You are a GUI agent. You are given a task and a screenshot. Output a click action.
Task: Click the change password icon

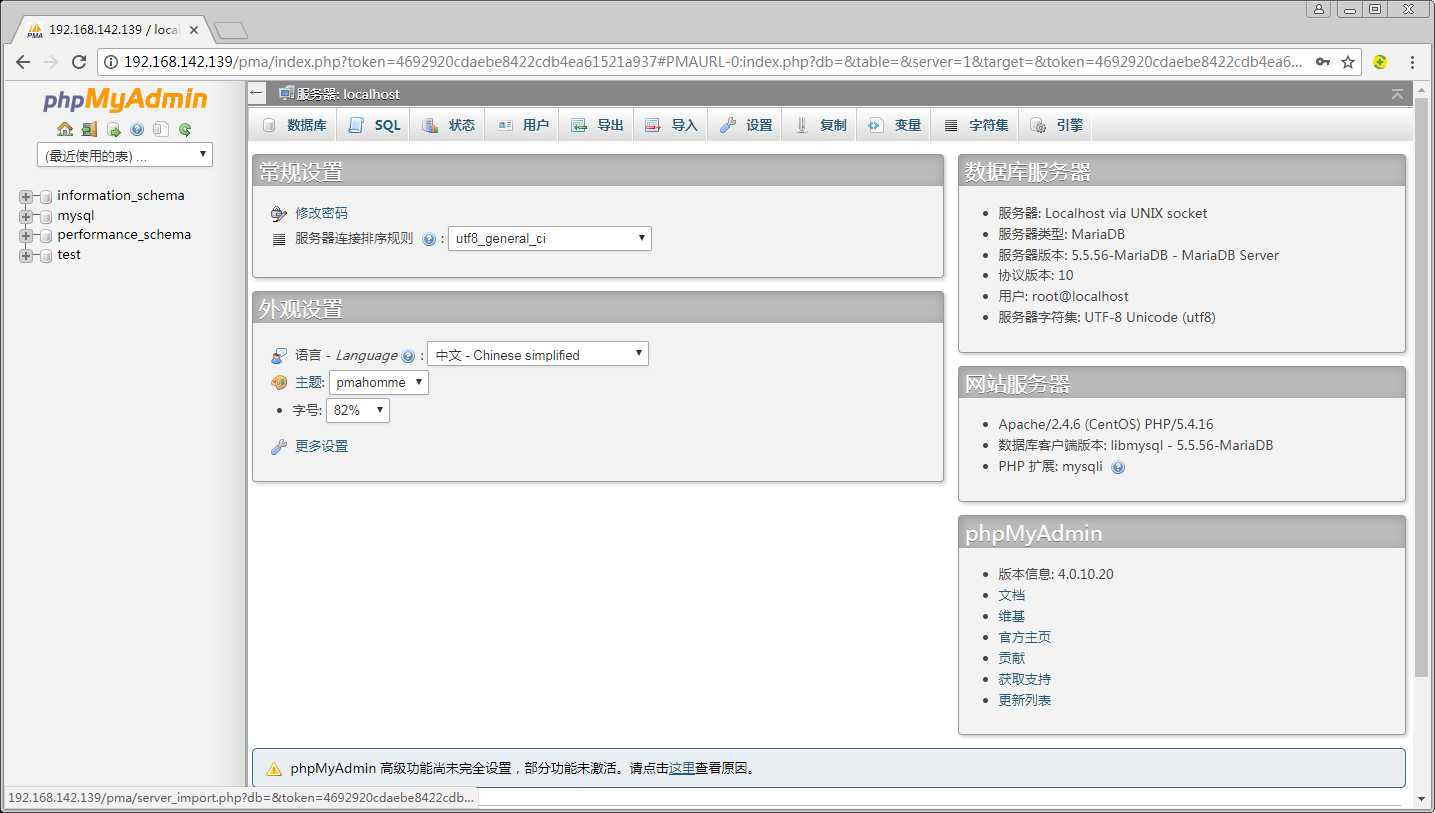click(279, 213)
